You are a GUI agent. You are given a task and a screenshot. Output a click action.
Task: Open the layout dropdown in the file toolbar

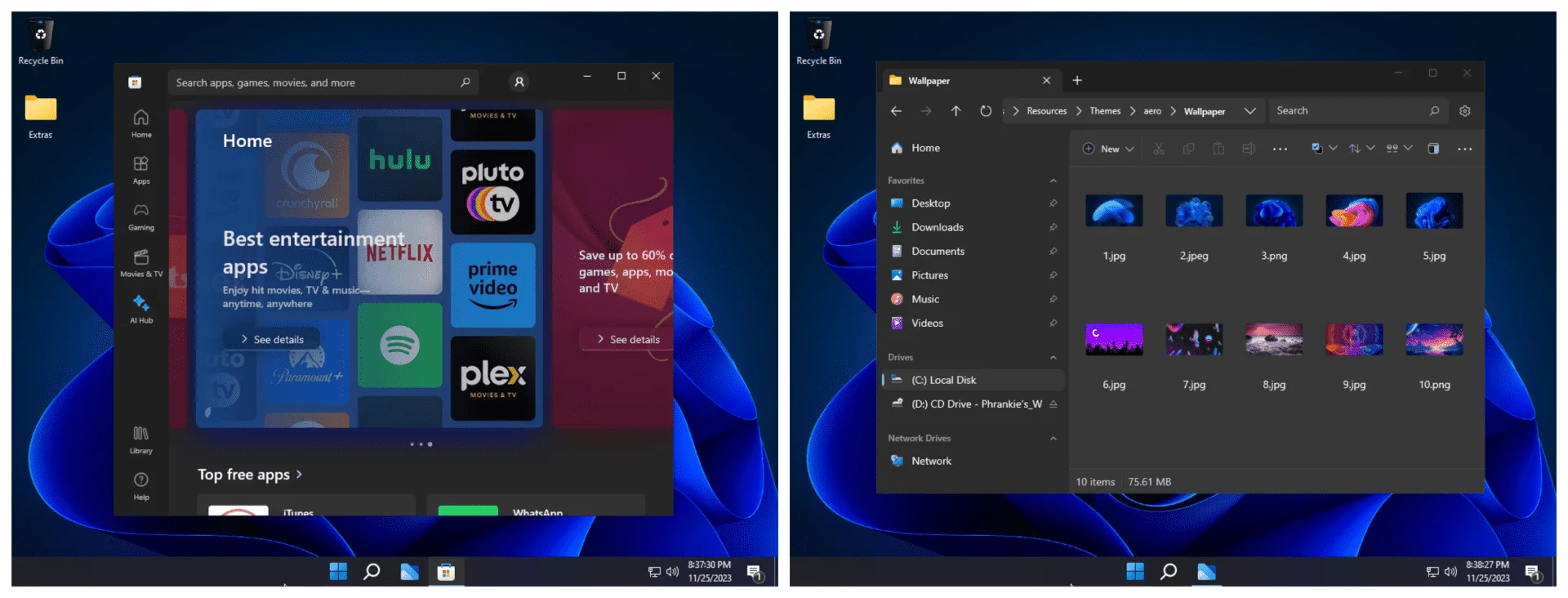tap(1399, 149)
